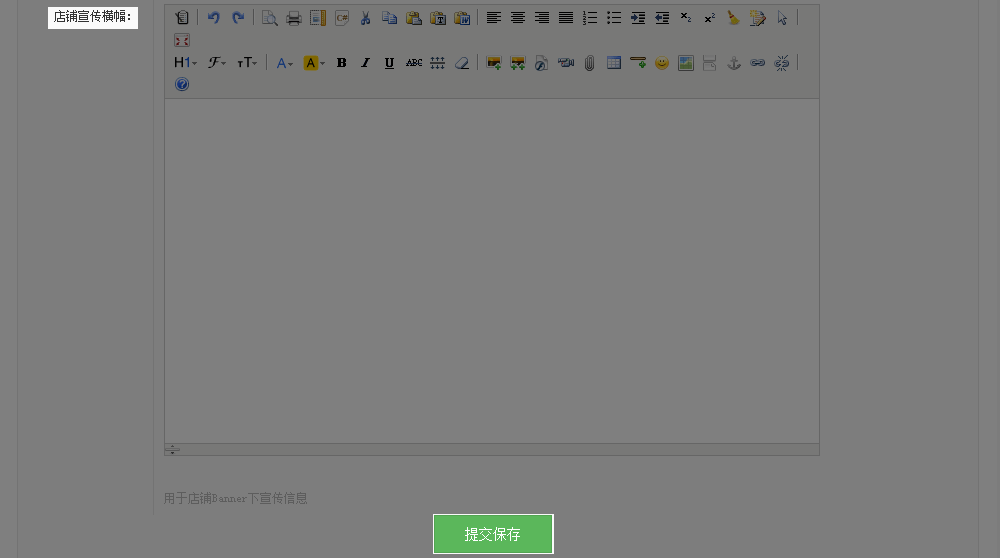Click the 提交保存 button
The image size is (1000, 558).
pyautogui.click(x=493, y=534)
